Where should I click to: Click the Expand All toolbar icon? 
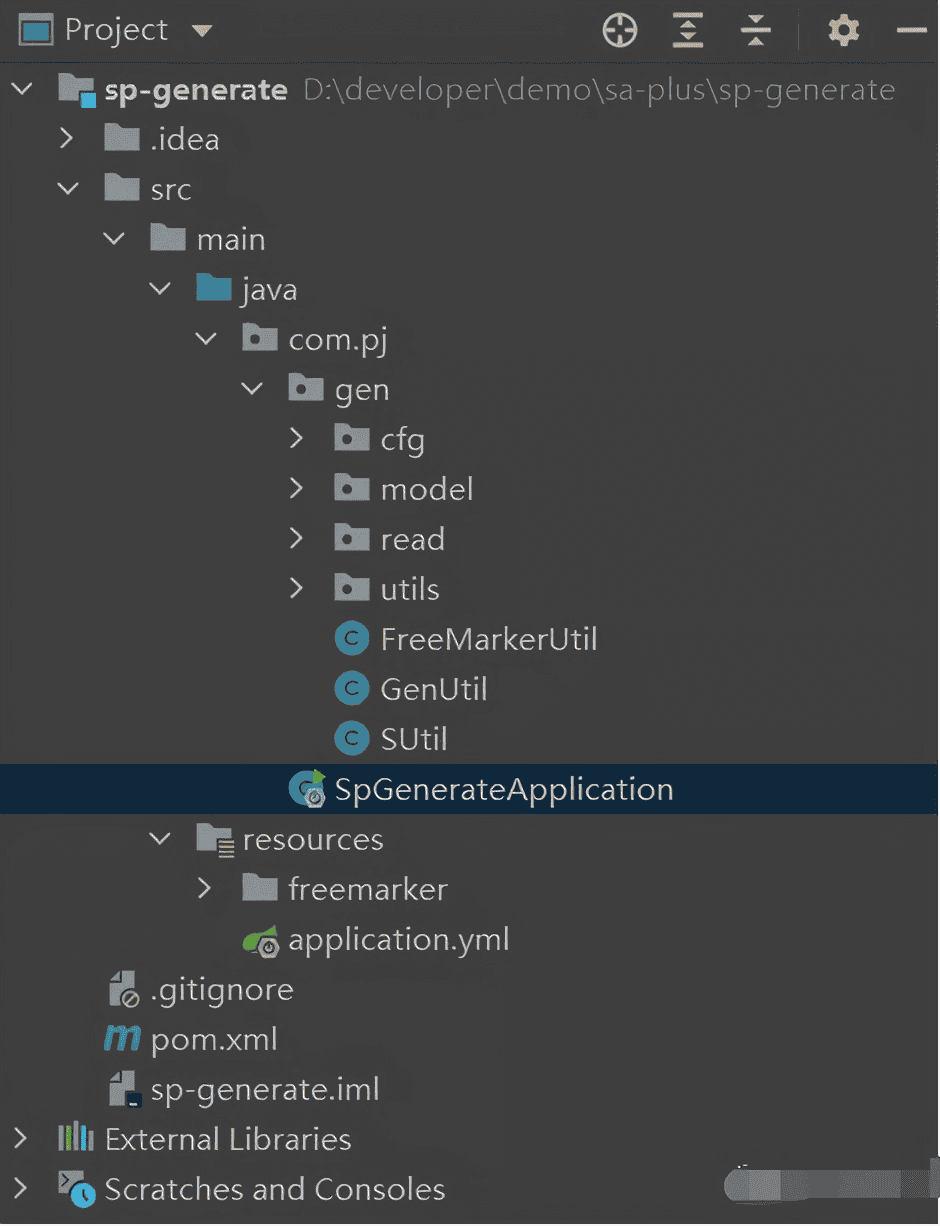click(x=687, y=31)
